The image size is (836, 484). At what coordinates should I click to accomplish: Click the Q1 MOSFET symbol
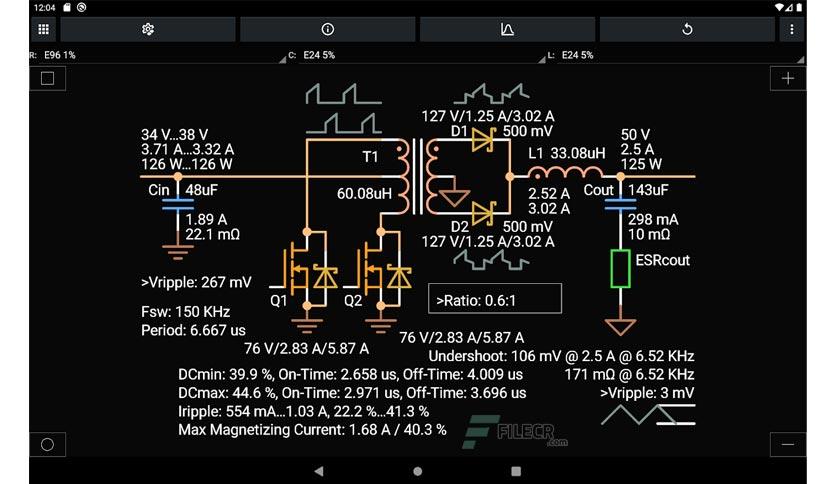point(306,269)
